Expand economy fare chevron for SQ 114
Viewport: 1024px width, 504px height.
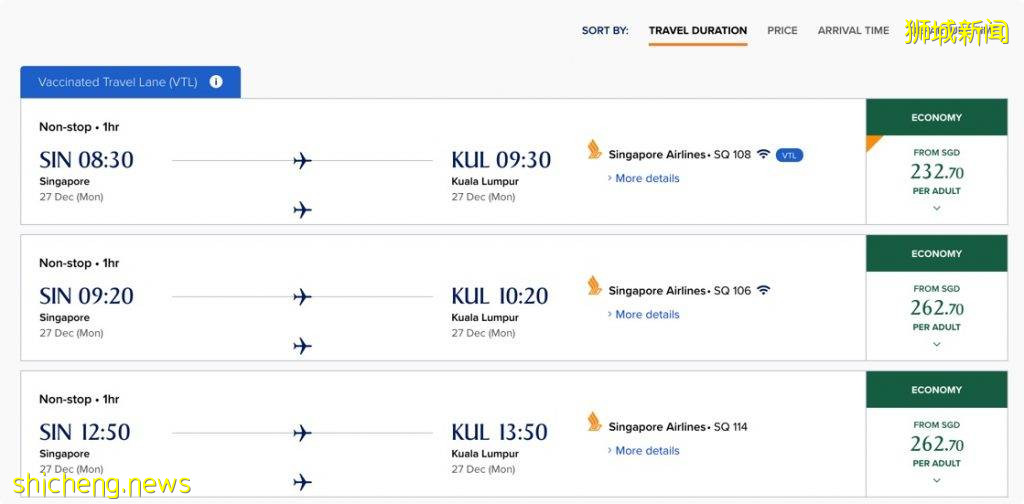click(936, 481)
